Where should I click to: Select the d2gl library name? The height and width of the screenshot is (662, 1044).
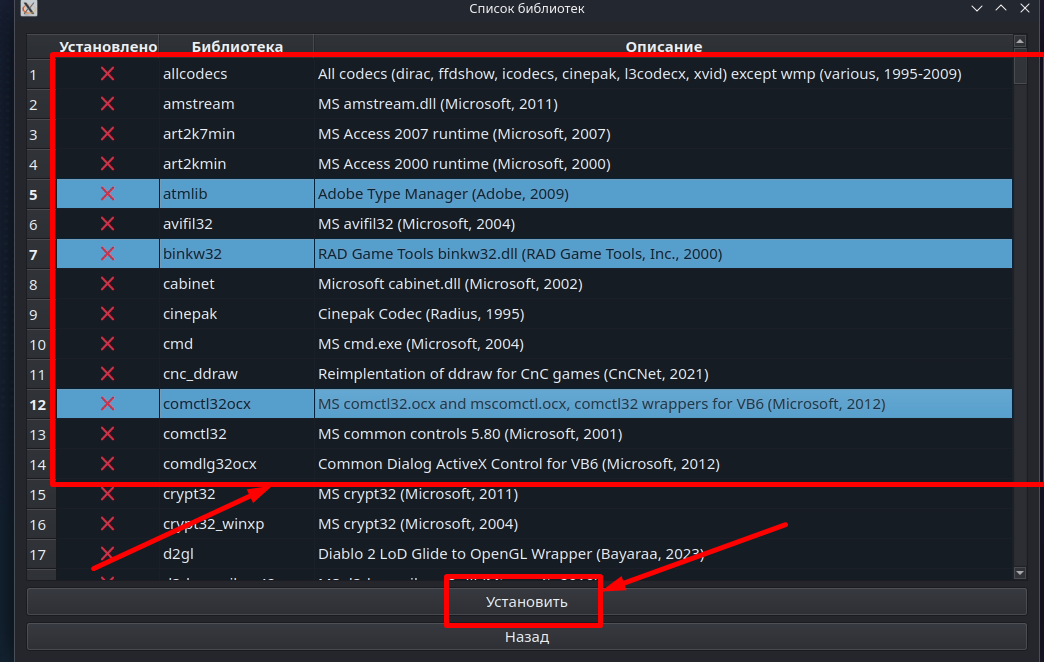178,553
